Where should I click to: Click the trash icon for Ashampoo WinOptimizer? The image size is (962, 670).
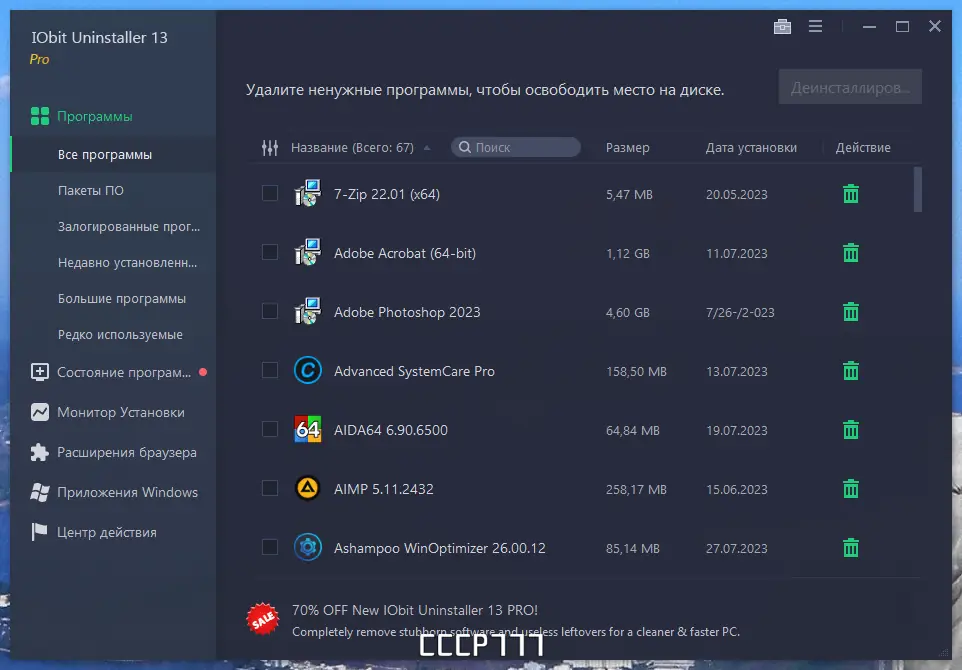(850, 547)
